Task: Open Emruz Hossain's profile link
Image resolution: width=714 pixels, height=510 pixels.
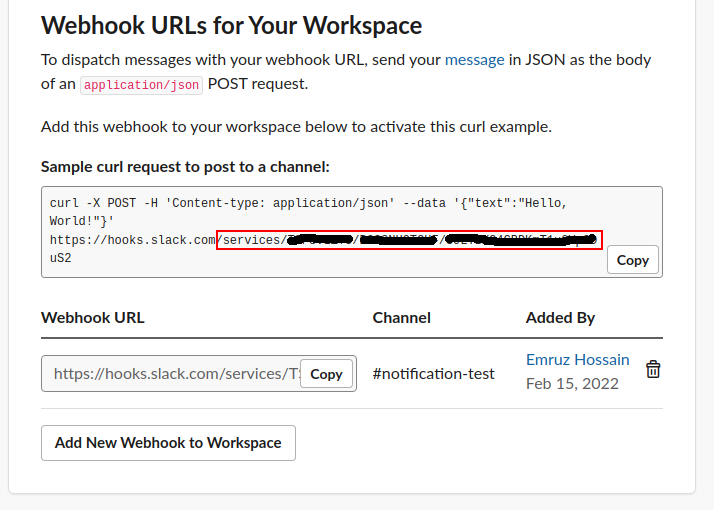Action: click(x=577, y=359)
